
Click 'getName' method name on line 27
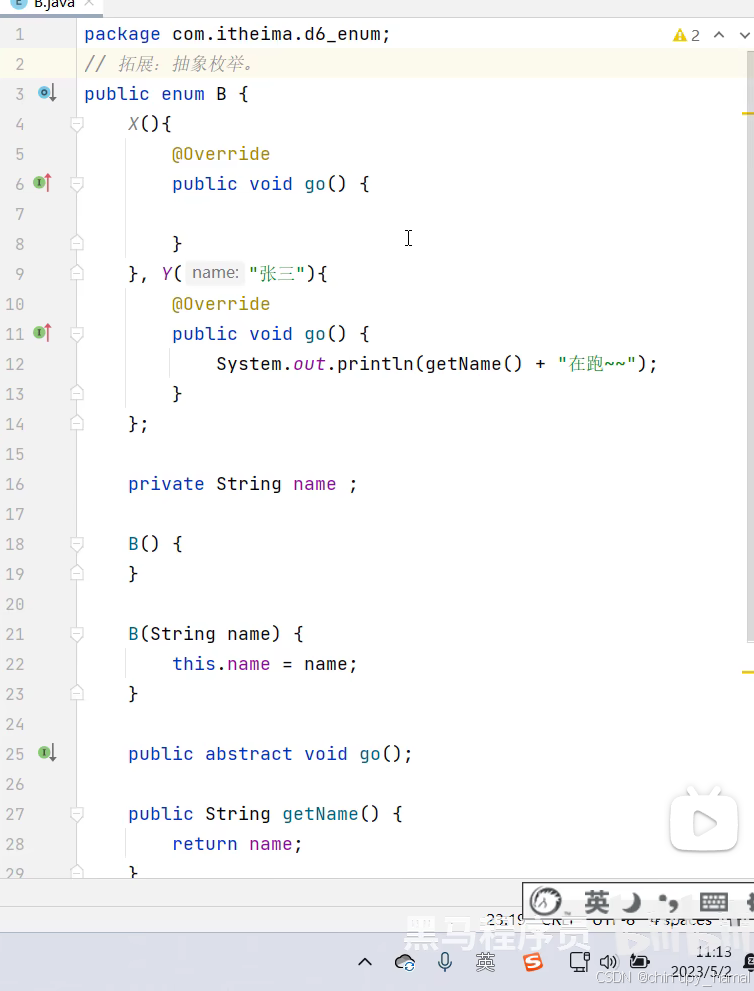pos(320,814)
